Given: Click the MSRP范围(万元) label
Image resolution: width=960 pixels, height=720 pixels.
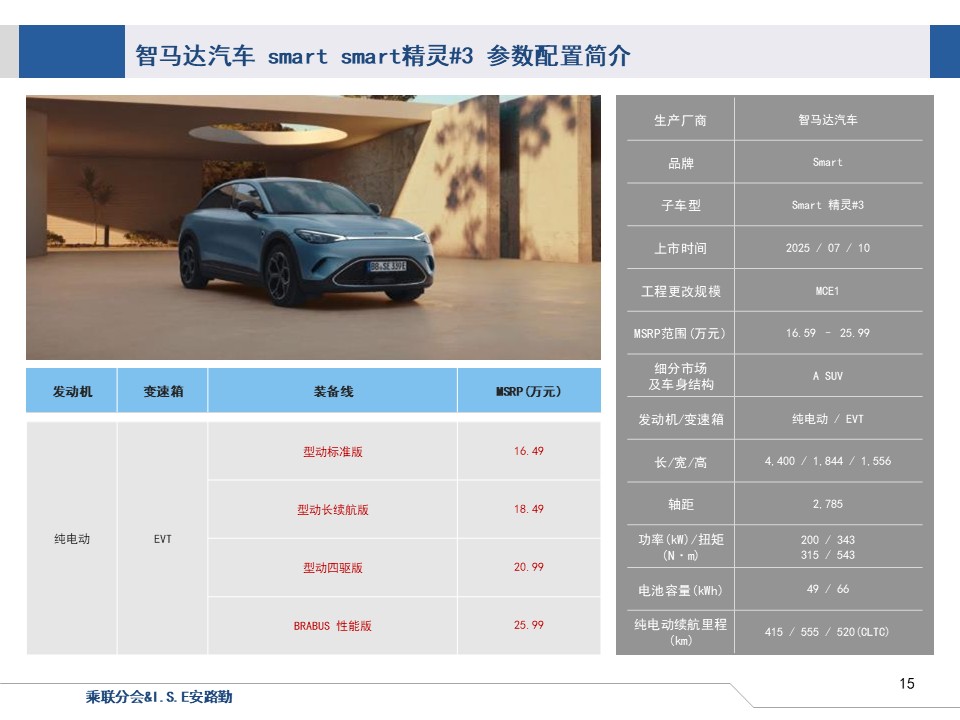Looking at the screenshot, I should coord(680,334).
